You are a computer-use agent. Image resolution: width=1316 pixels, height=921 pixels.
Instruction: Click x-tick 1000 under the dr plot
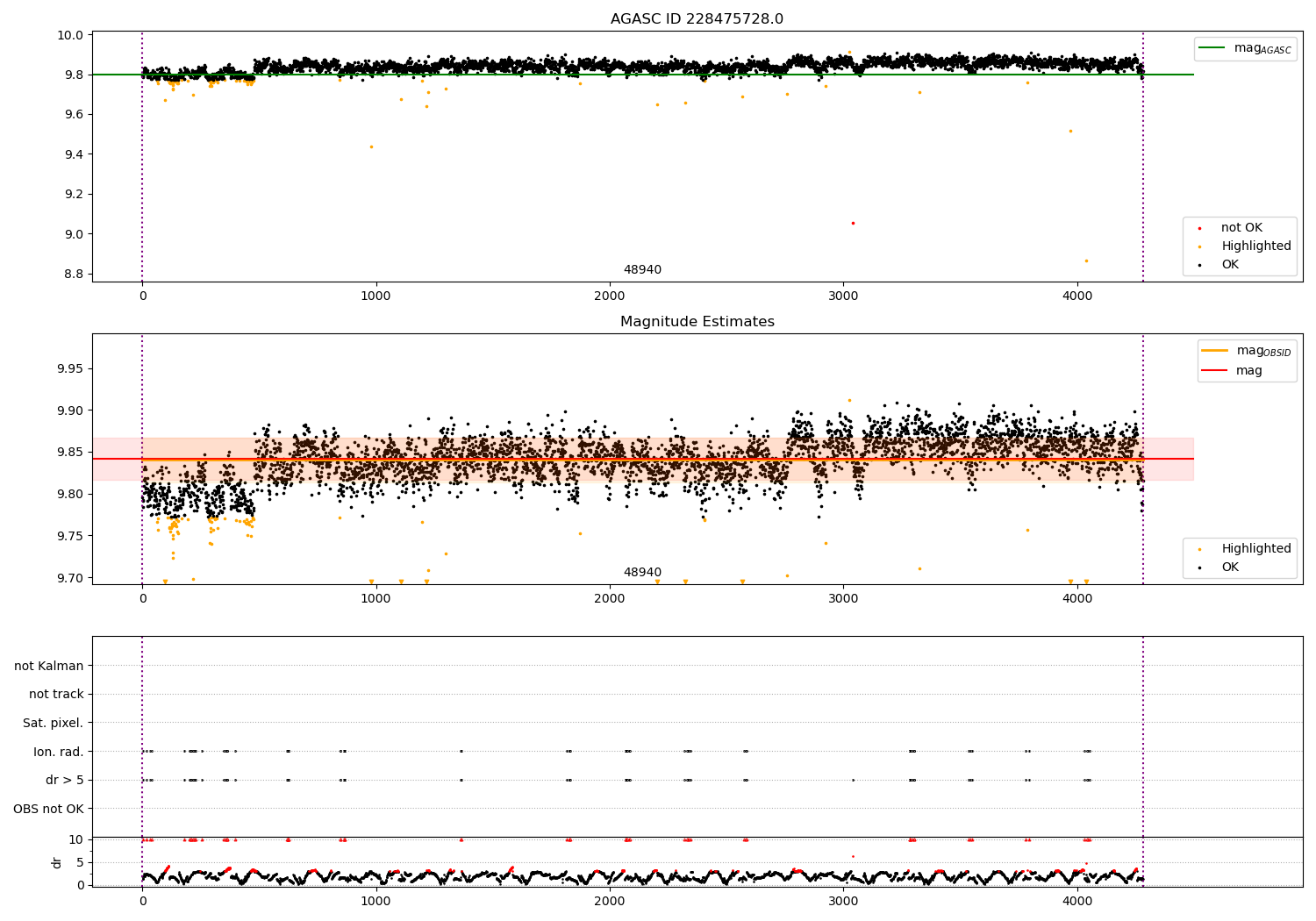(x=375, y=902)
